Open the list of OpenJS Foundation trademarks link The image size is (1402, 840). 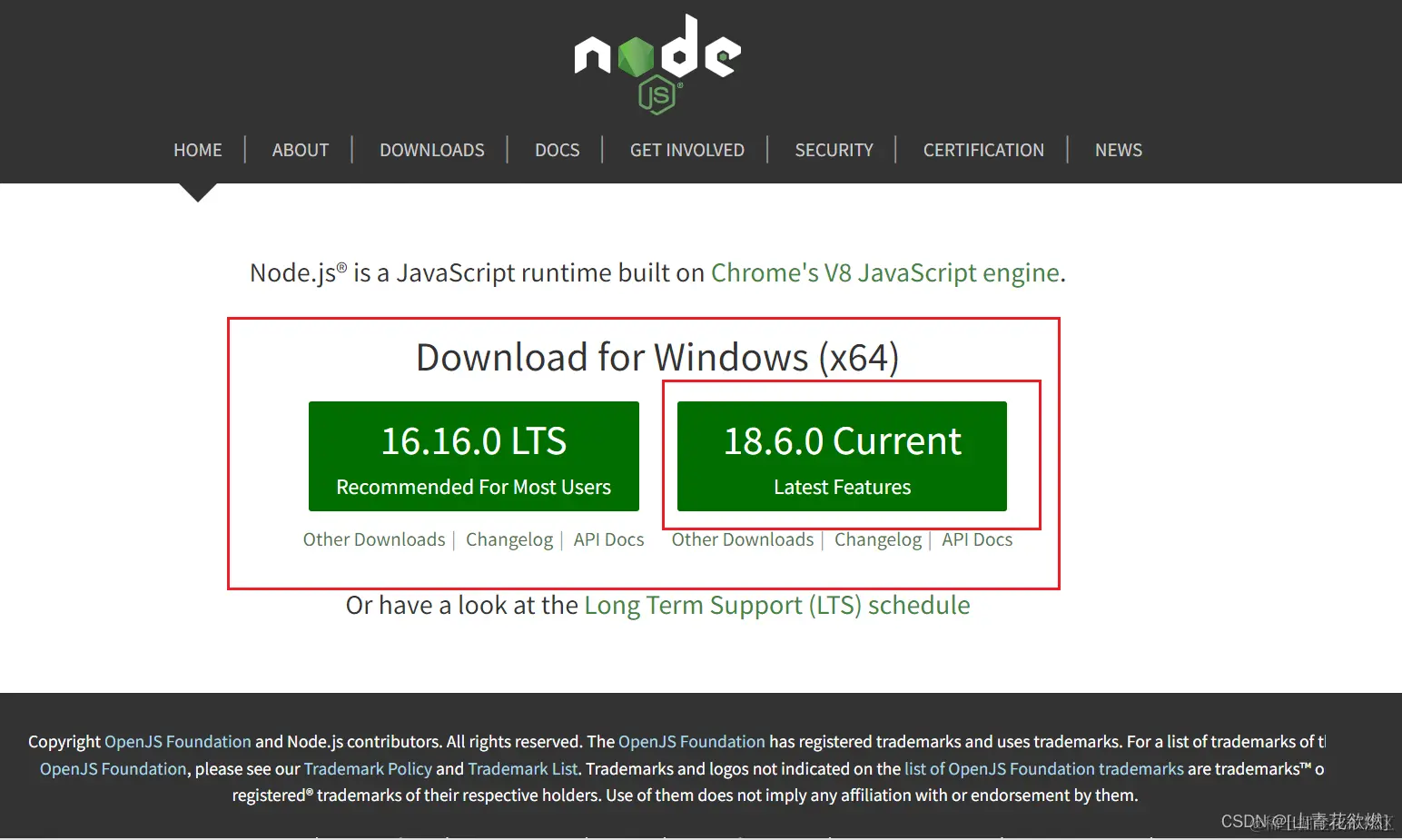pyautogui.click(x=1044, y=769)
